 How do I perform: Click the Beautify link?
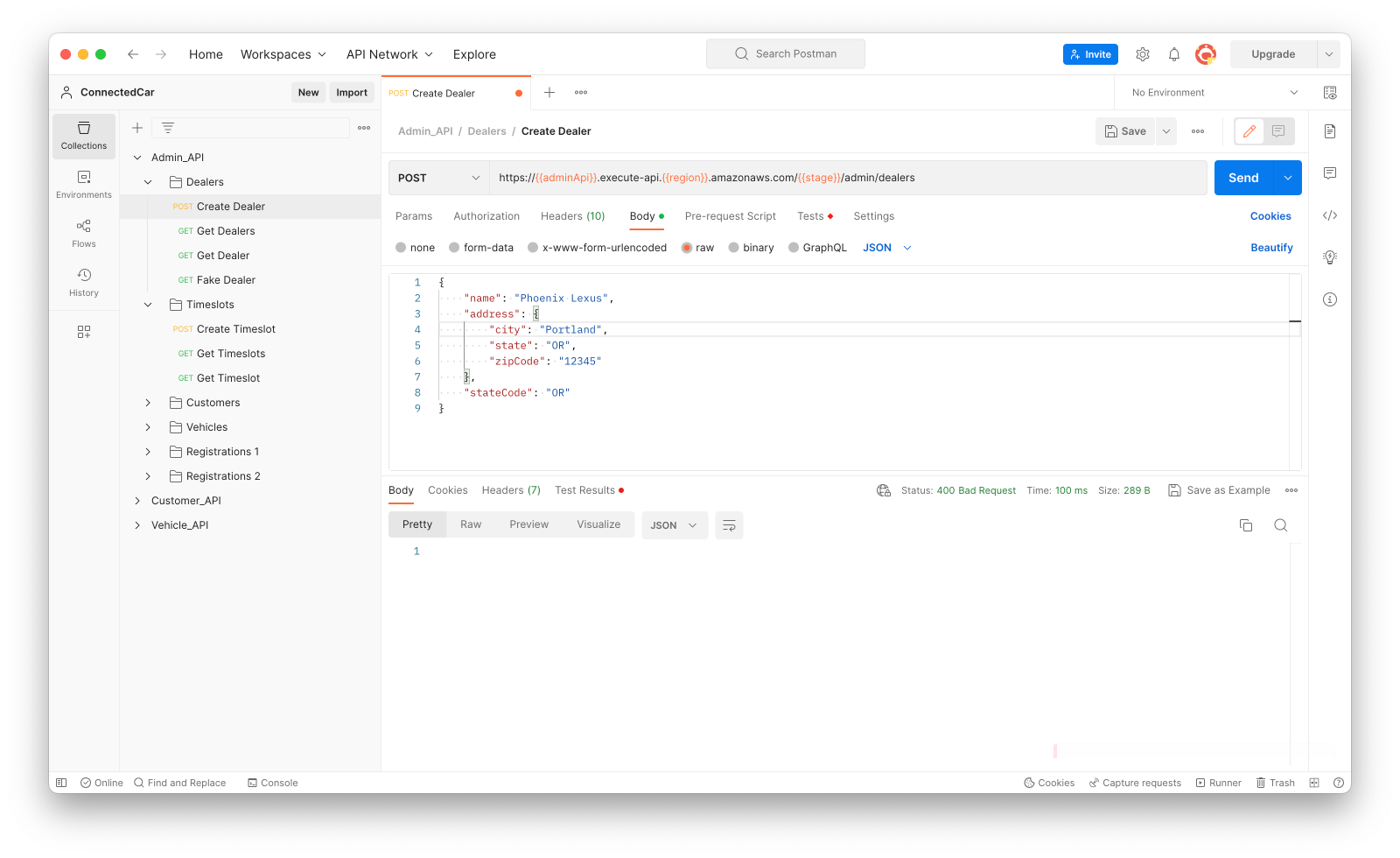(x=1271, y=248)
